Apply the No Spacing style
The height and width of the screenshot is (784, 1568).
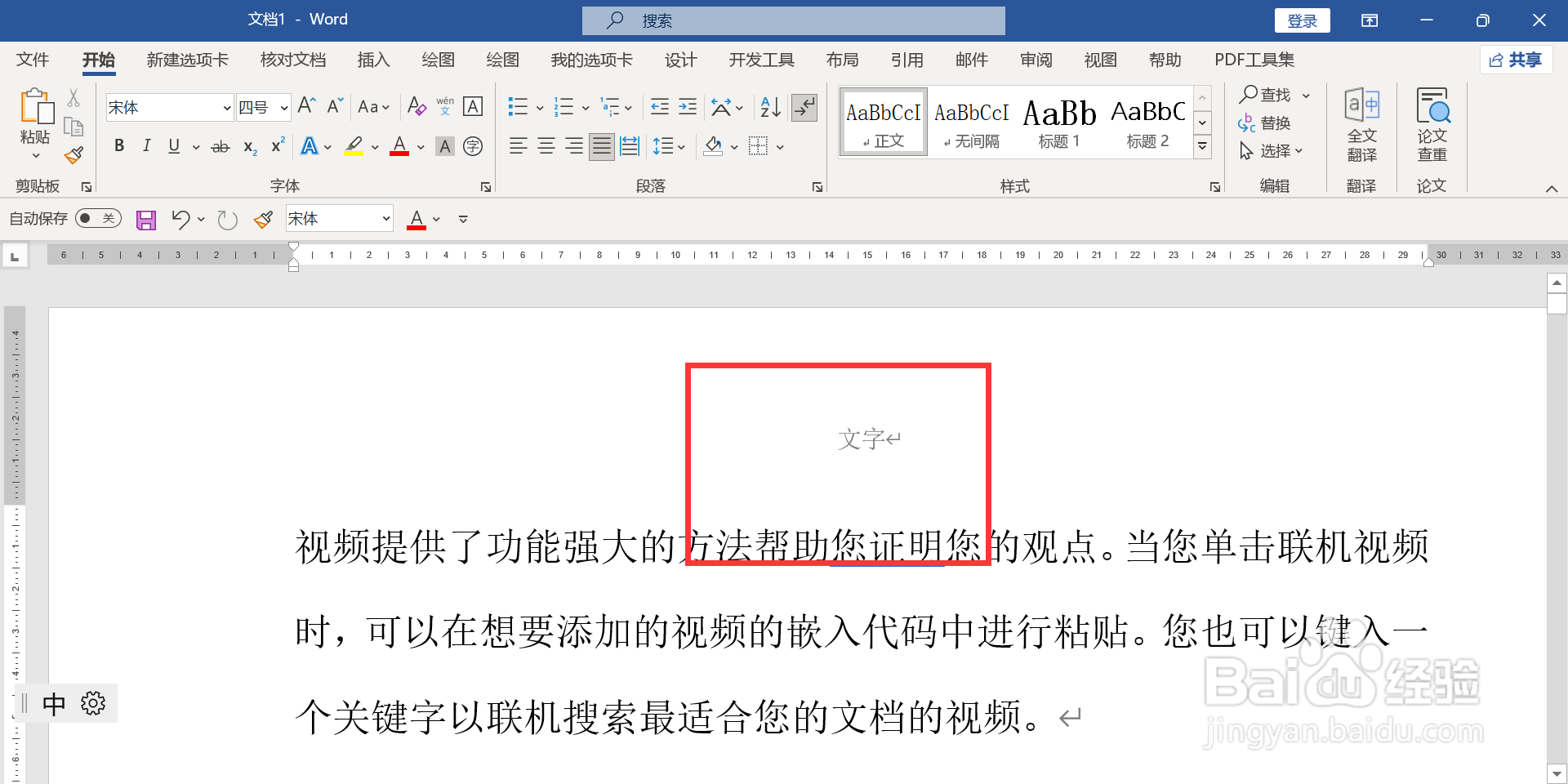971,122
